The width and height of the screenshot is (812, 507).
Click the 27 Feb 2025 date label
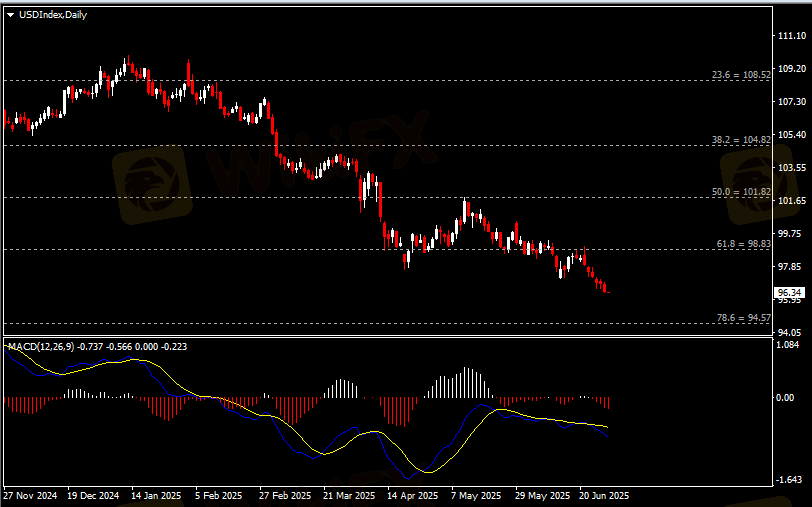point(285,496)
